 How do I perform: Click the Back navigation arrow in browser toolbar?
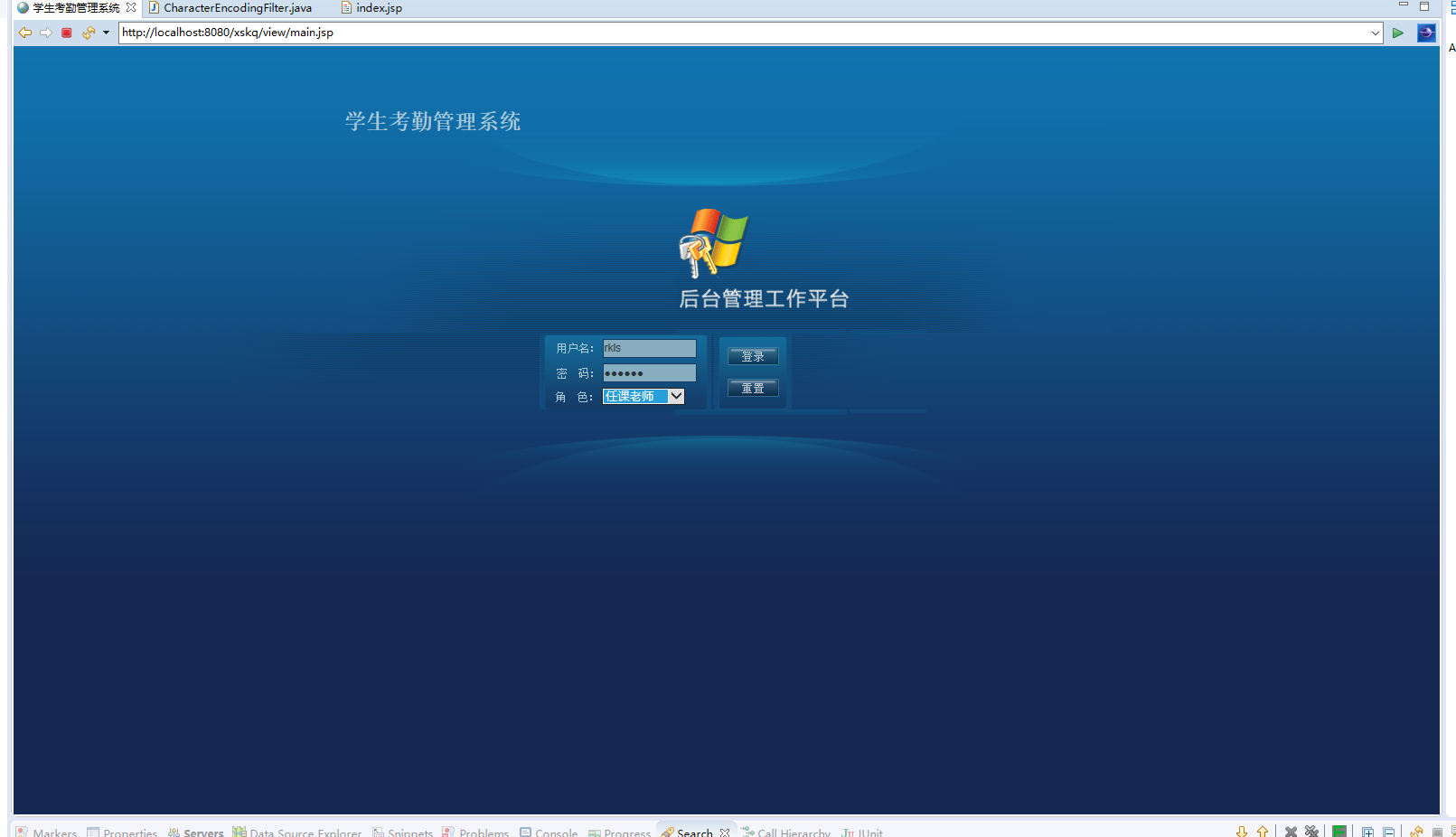[24, 33]
